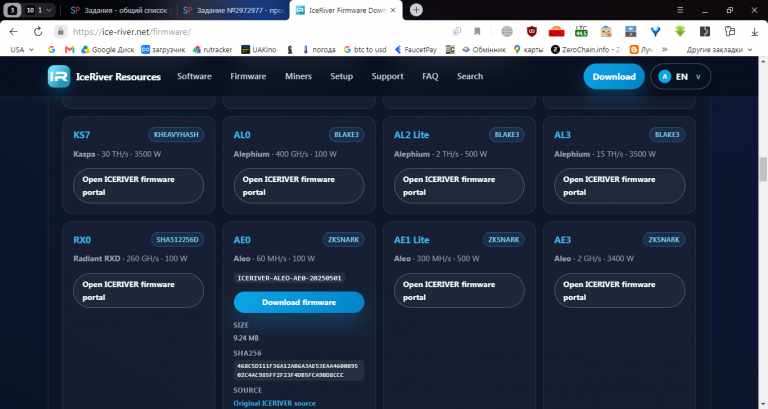Open the FaucetPay bookmark
768x409 pixels.
click(416, 49)
